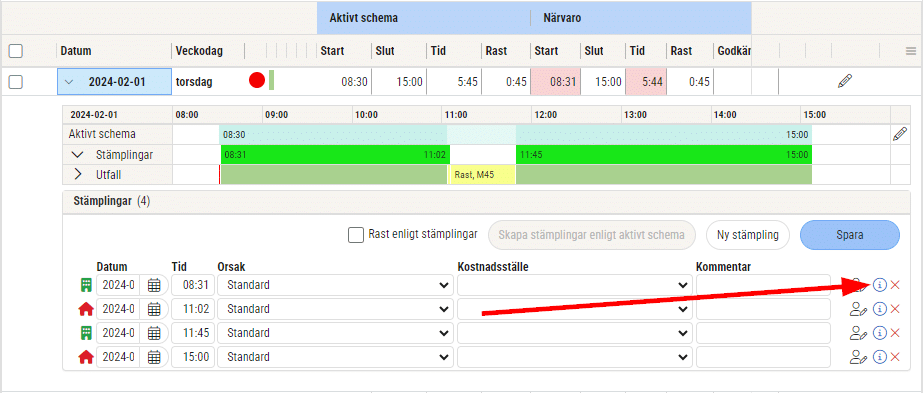Click the green building icon for 08:31 stamp
This screenshot has width=923, height=393.
pyautogui.click(x=86, y=285)
